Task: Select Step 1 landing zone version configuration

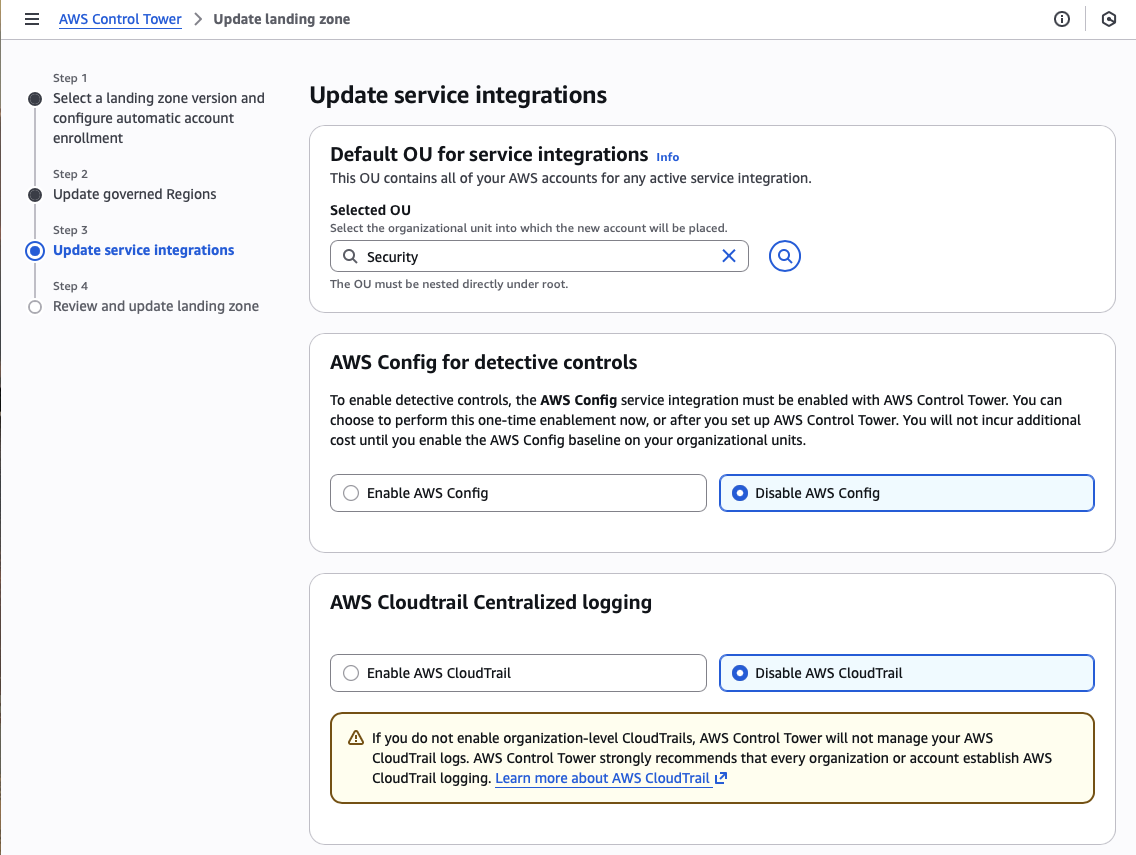Action: (159, 117)
